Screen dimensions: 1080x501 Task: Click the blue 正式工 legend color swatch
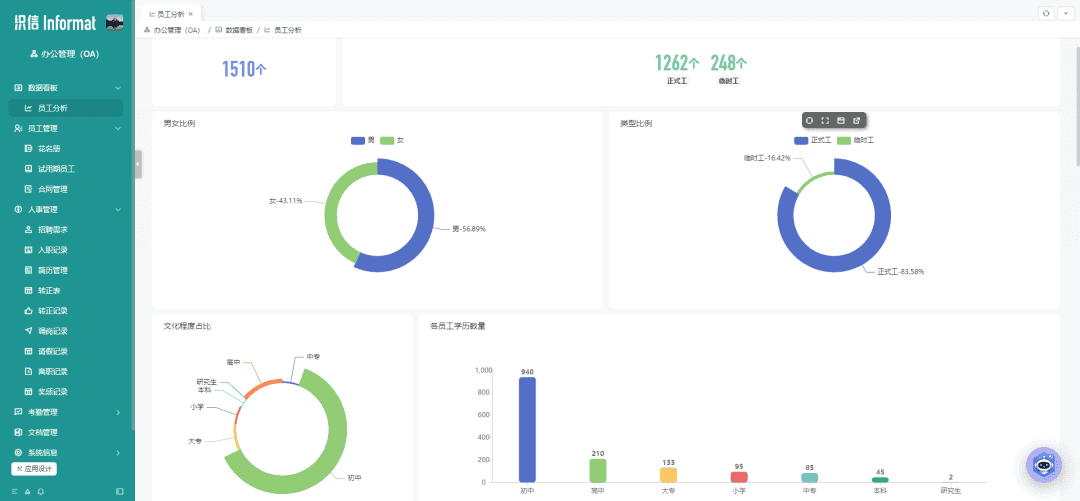801,141
